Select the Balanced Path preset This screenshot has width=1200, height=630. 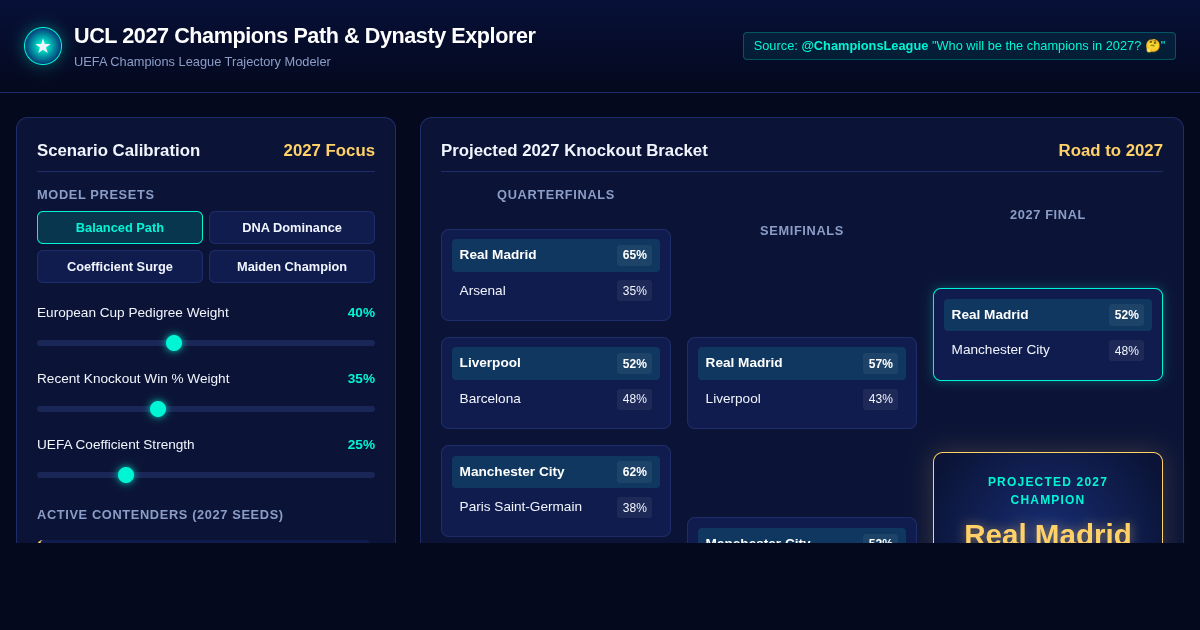coord(120,227)
